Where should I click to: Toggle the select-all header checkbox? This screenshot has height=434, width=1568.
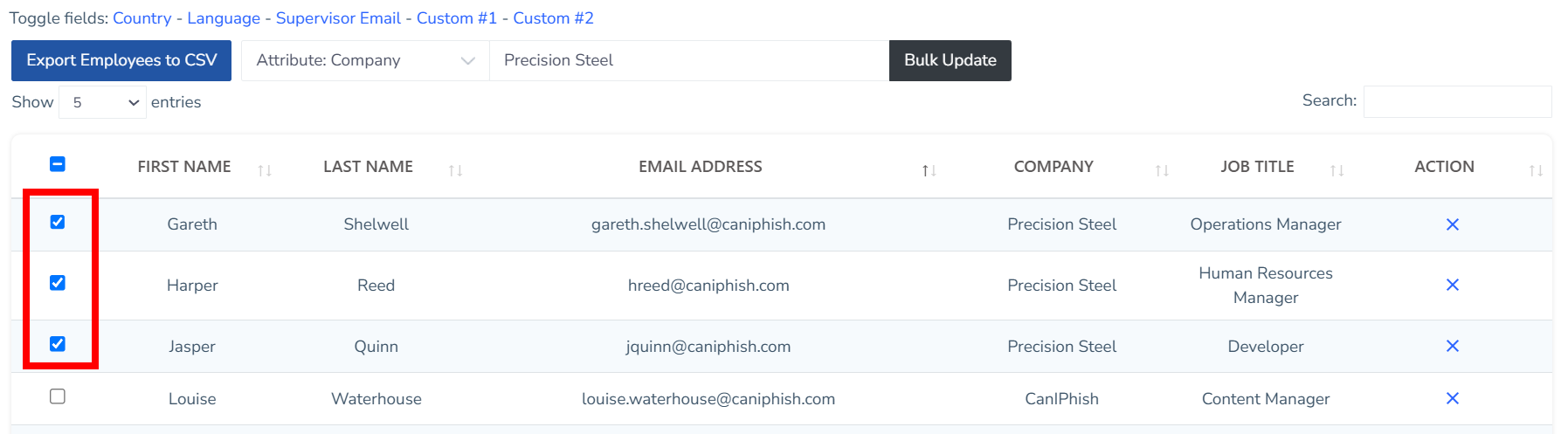point(58,164)
